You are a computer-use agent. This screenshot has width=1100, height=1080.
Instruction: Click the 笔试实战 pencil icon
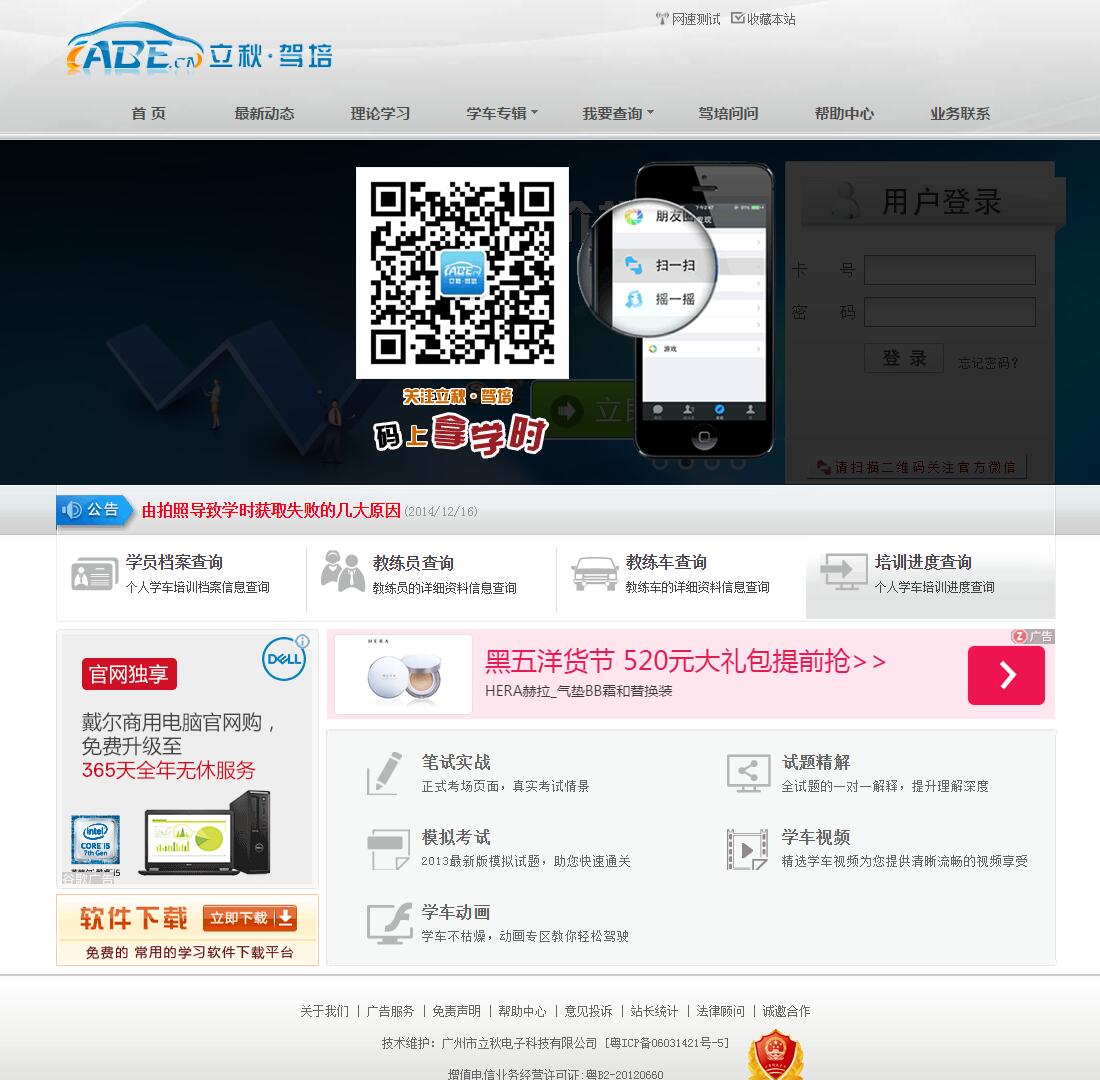tap(384, 773)
